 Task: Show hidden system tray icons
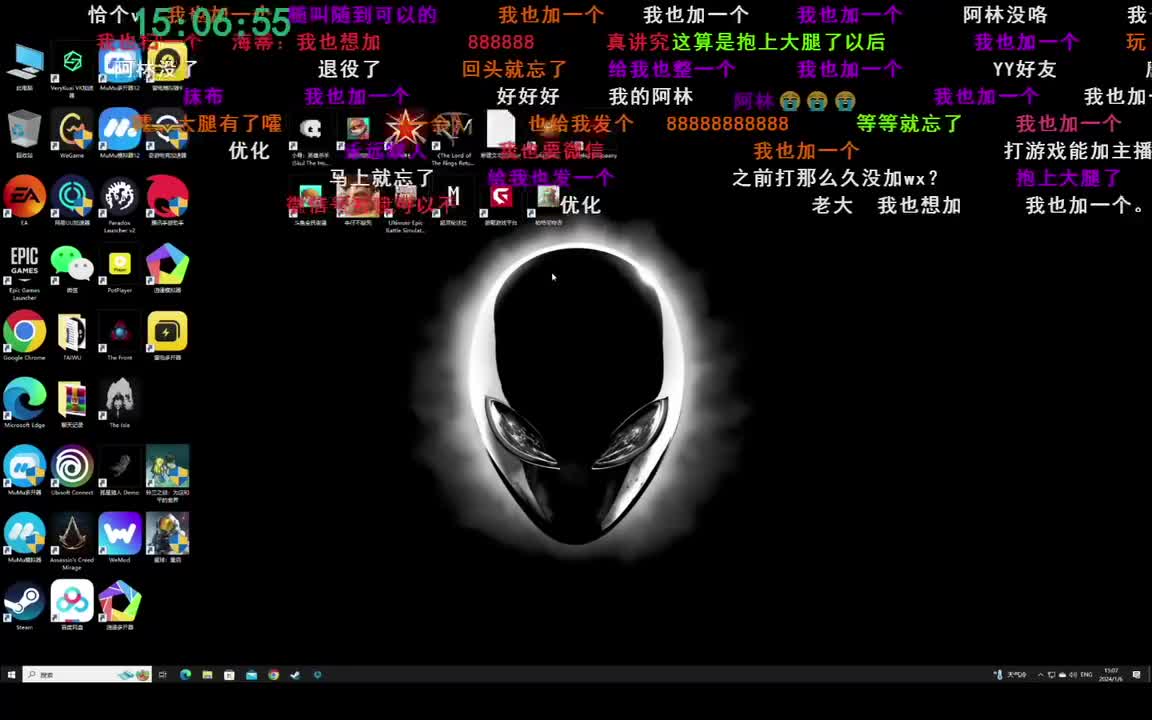tap(1040, 674)
